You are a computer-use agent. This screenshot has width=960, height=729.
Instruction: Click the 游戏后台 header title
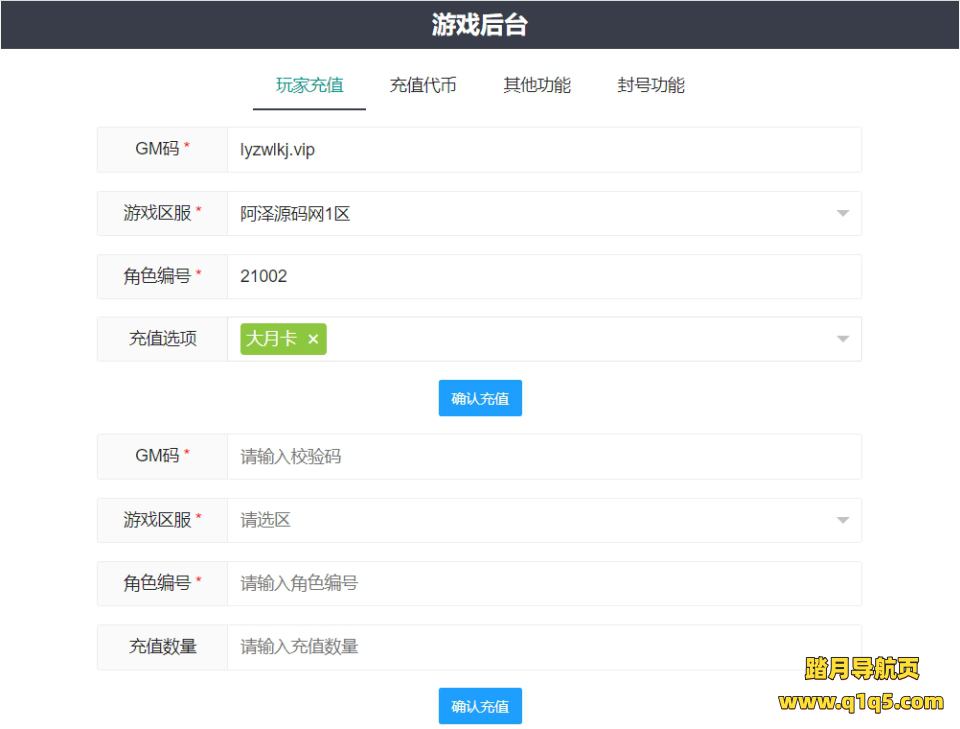point(479,25)
